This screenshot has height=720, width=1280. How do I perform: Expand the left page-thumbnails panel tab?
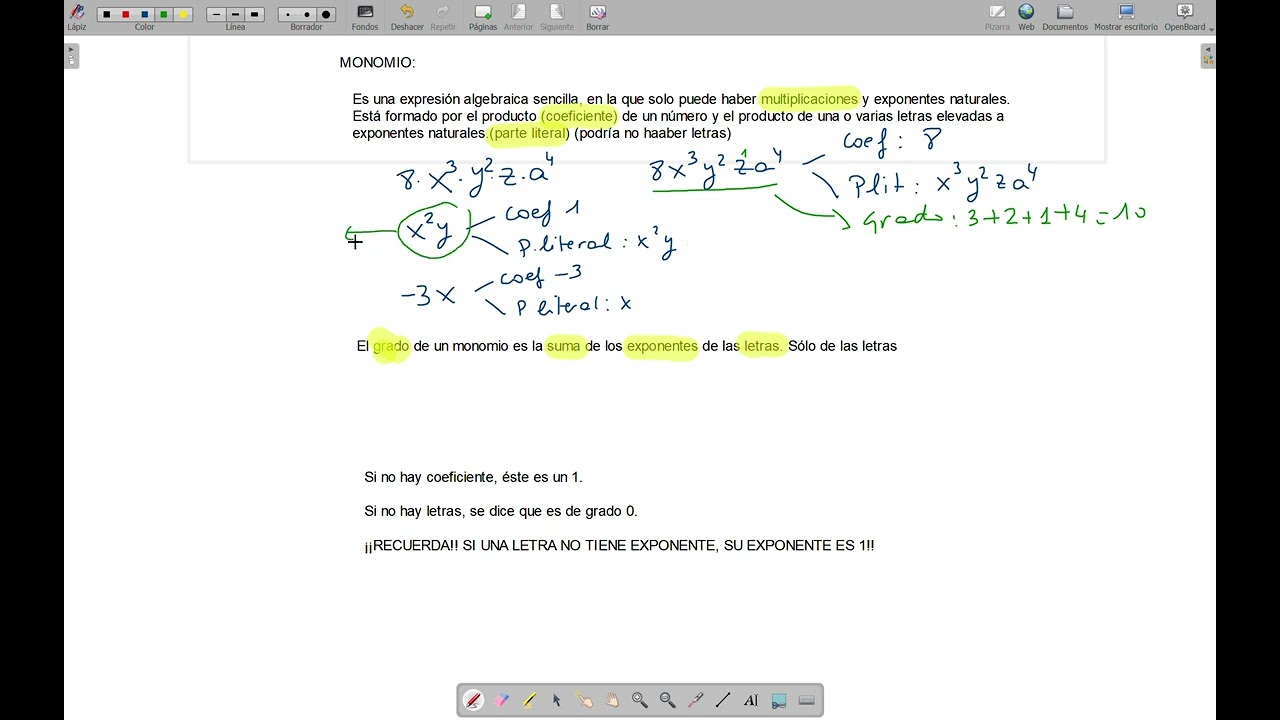(72, 56)
